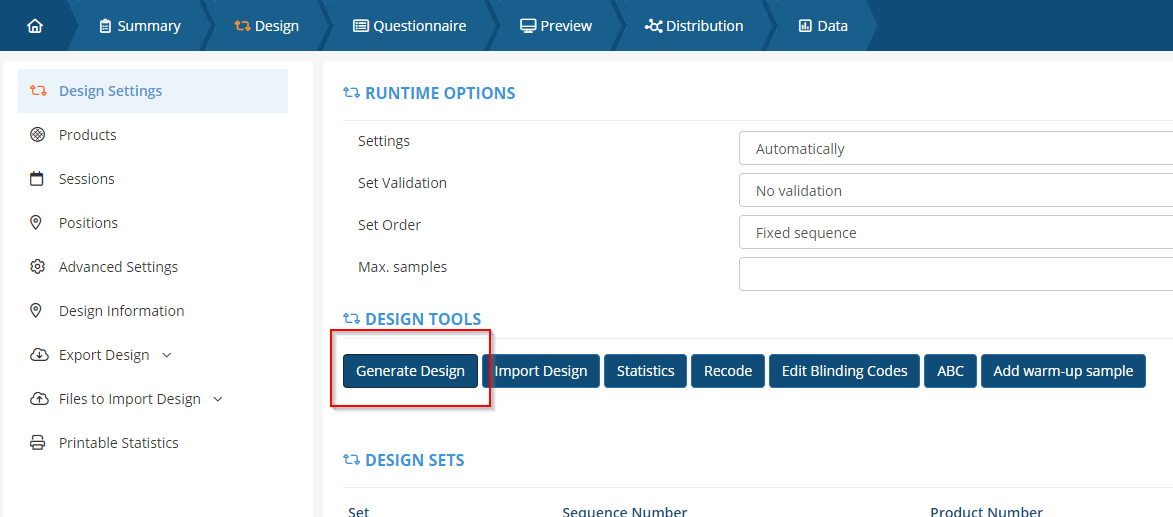Viewport: 1173px width, 517px height.
Task: Open the Settings dropdown showing Automatically
Action: 955,149
